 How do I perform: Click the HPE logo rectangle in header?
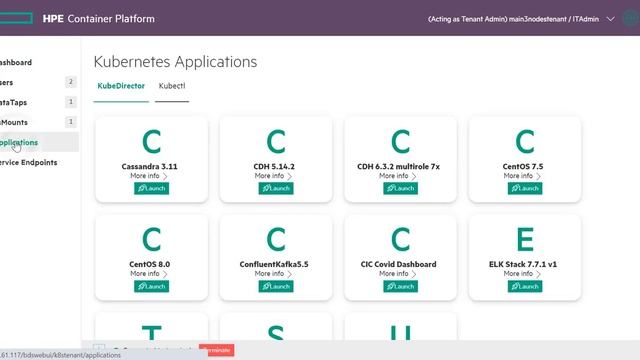(x=16, y=18)
